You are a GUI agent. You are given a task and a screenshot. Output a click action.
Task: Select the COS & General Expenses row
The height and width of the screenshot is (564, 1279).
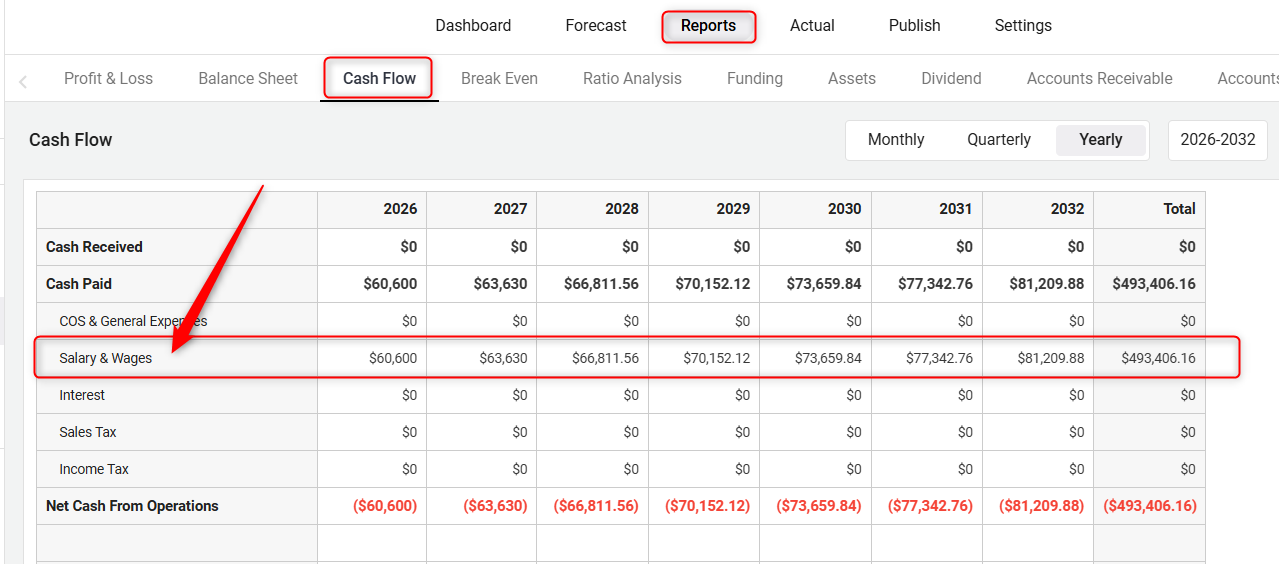pos(621,321)
